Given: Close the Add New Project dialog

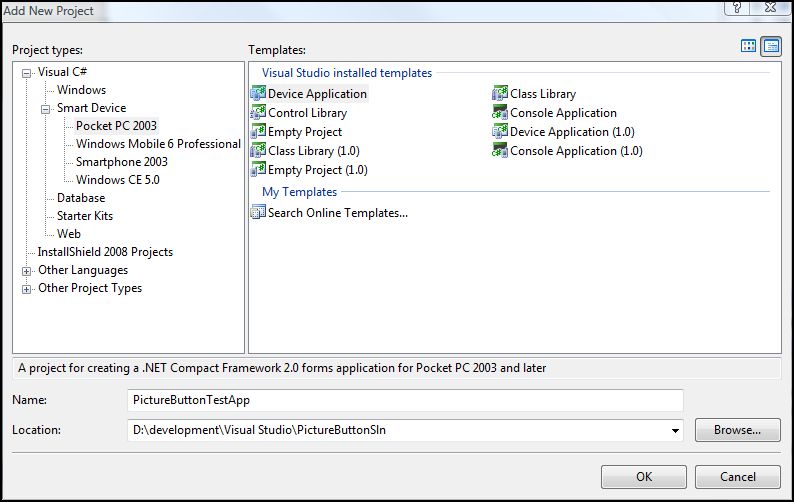Looking at the screenshot, I should [x=771, y=7].
